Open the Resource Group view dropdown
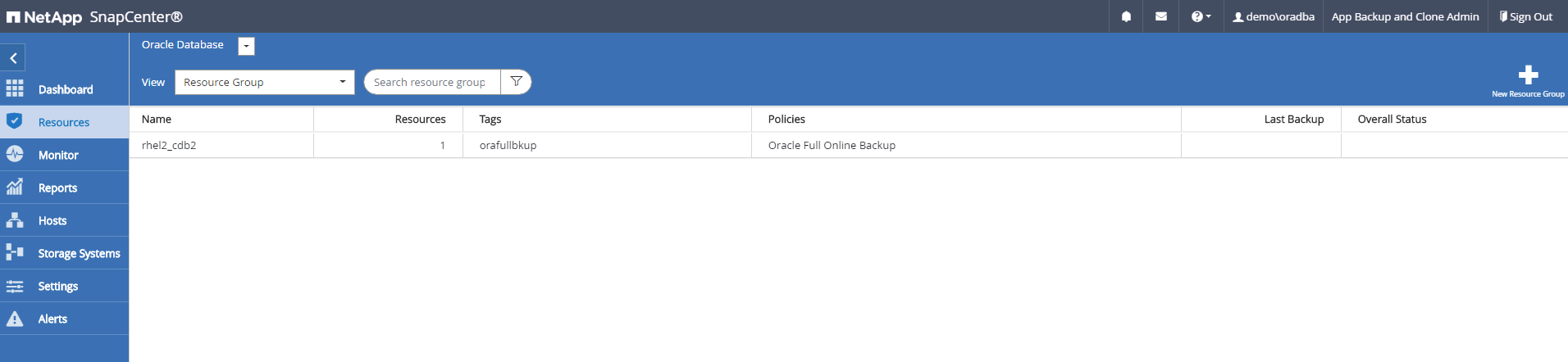The image size is (1568, 362). point(264,82)
